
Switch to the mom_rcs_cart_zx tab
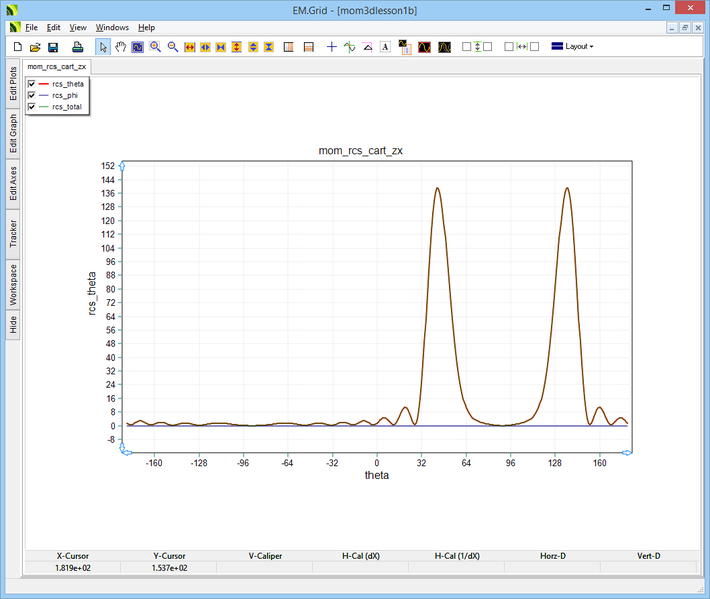pyautogui.click(x=56, y=67)
